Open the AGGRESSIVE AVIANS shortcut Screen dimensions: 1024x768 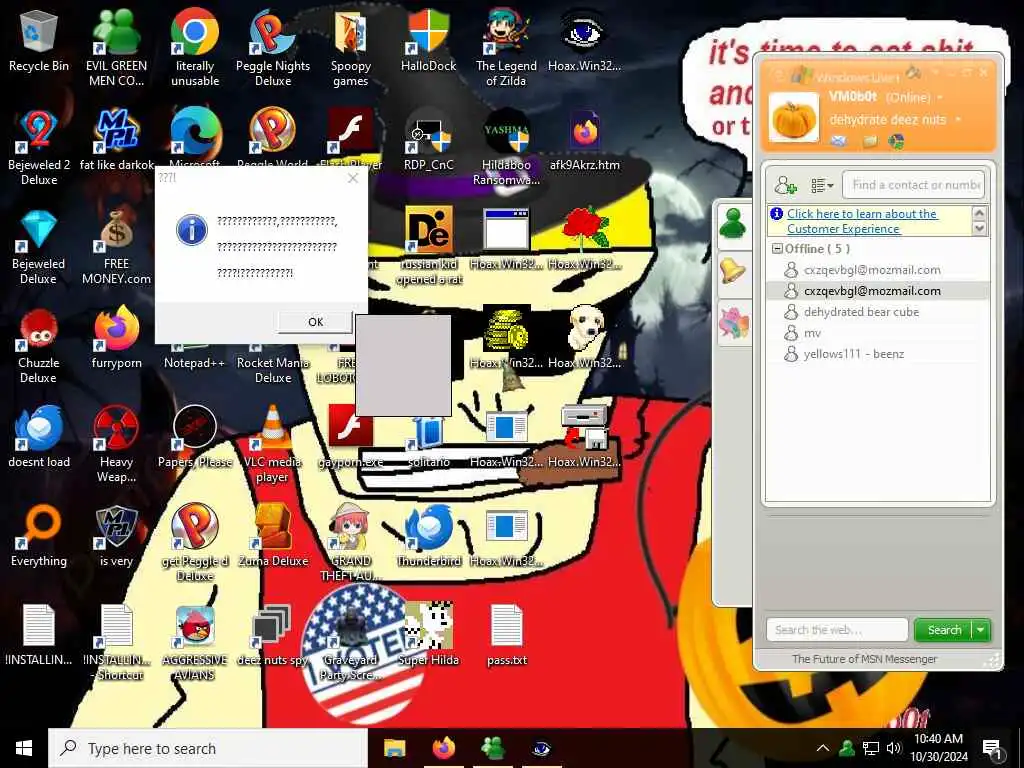[x=195, y=643]
